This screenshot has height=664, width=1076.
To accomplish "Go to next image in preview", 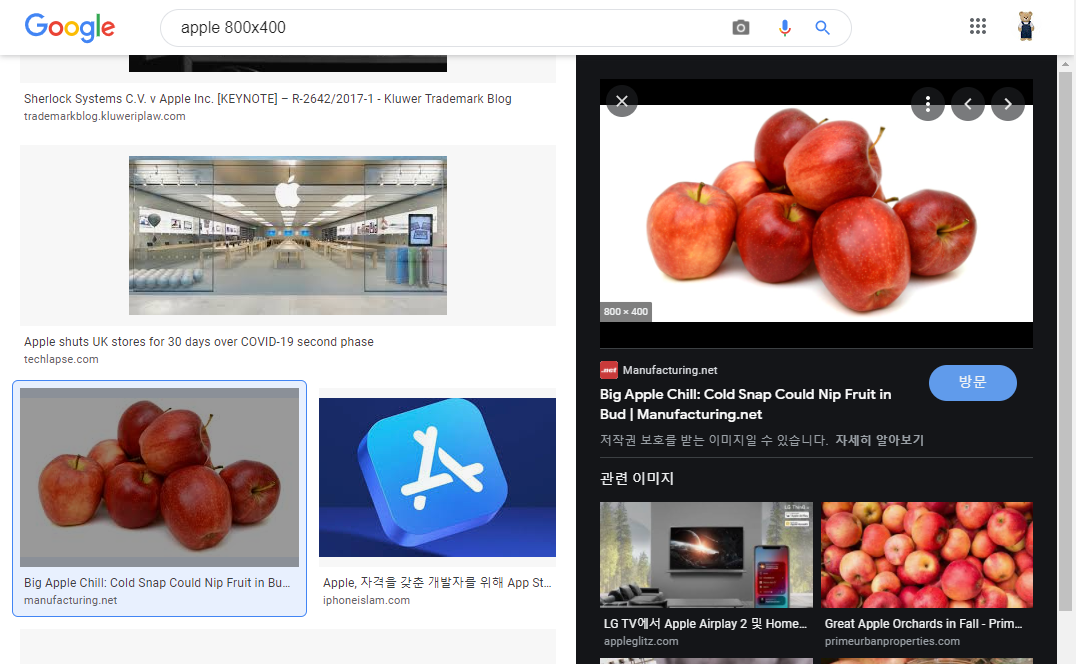I will (x=1007, y=104).
